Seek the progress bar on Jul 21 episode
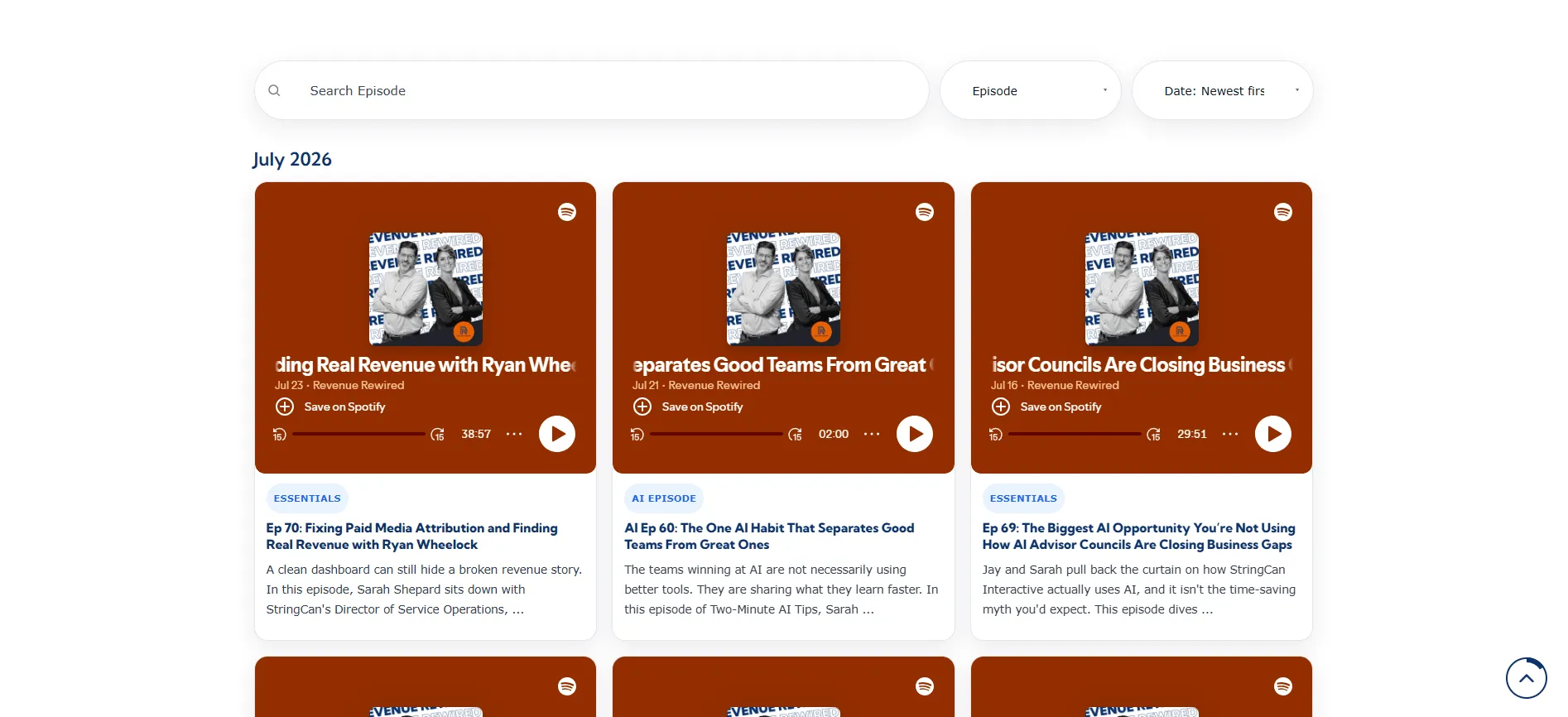This screenshot has width=1568, height=717. (716, 434)
